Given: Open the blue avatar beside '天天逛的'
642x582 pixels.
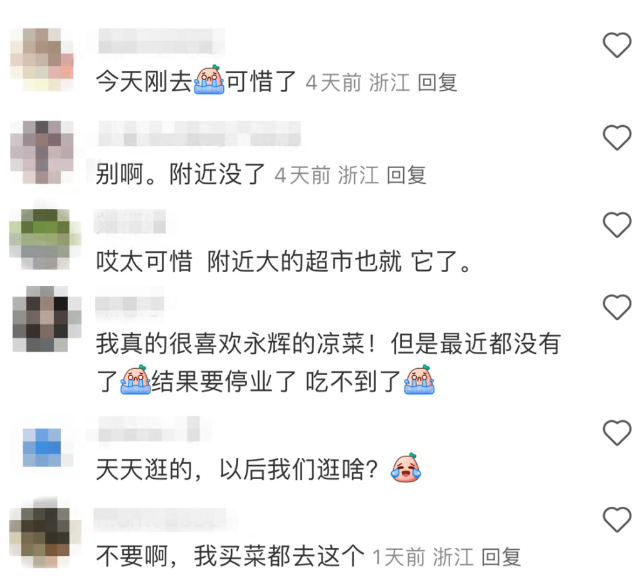Looking at the screenshot, I should point(42,448).
